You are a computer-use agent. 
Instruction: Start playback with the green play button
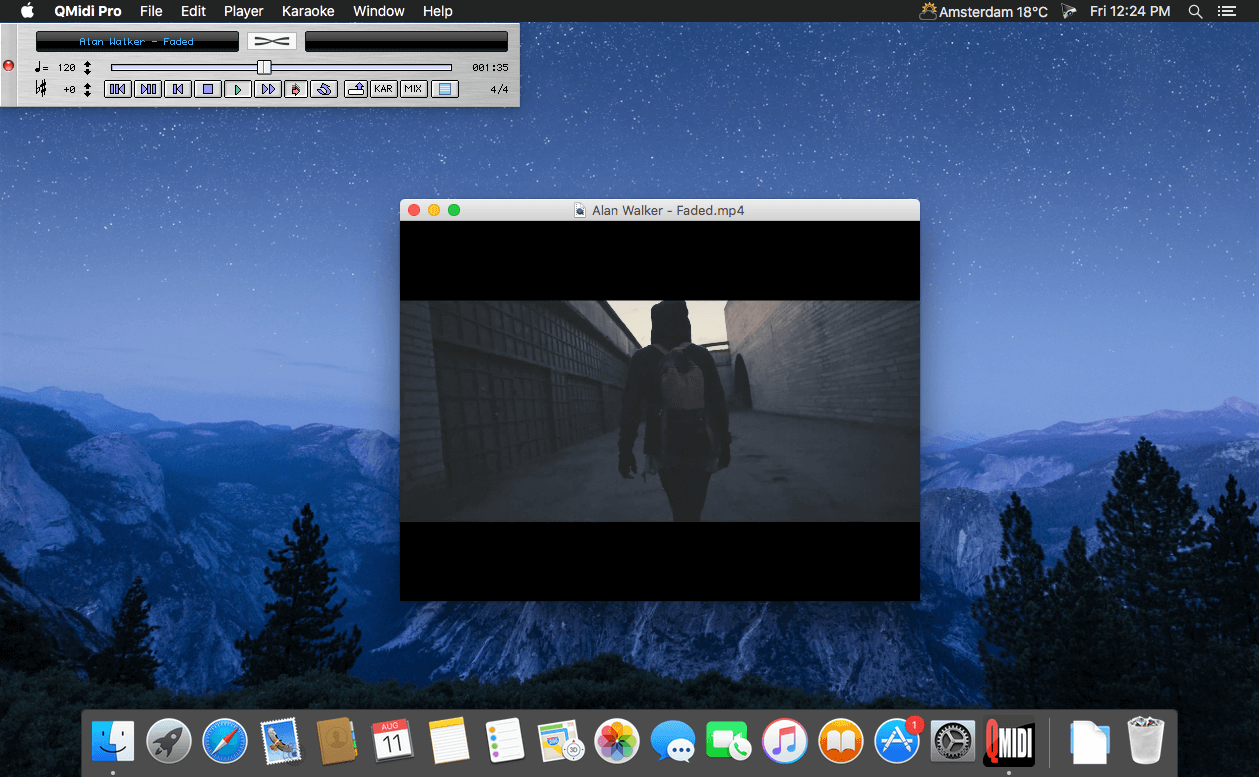tap(237, 89)
